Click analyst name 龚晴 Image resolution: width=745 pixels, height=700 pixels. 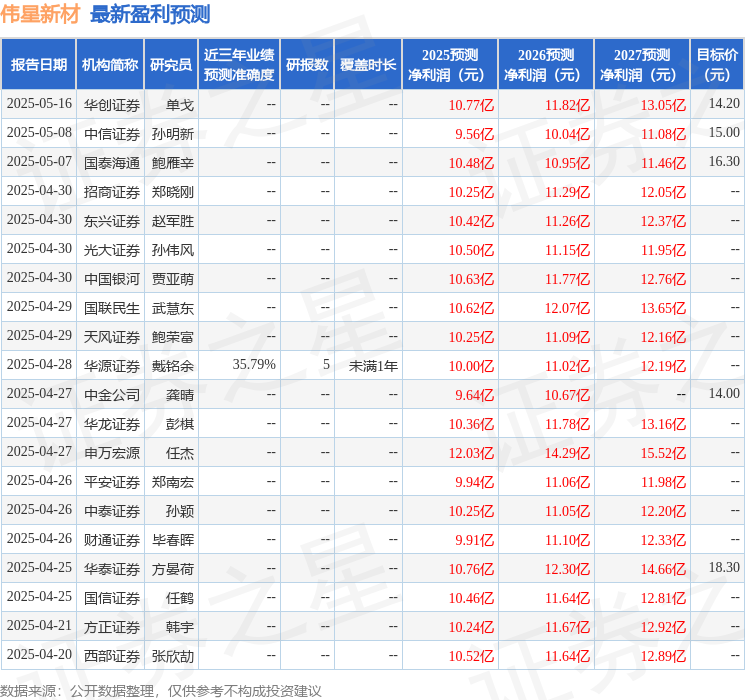point(180,395)
